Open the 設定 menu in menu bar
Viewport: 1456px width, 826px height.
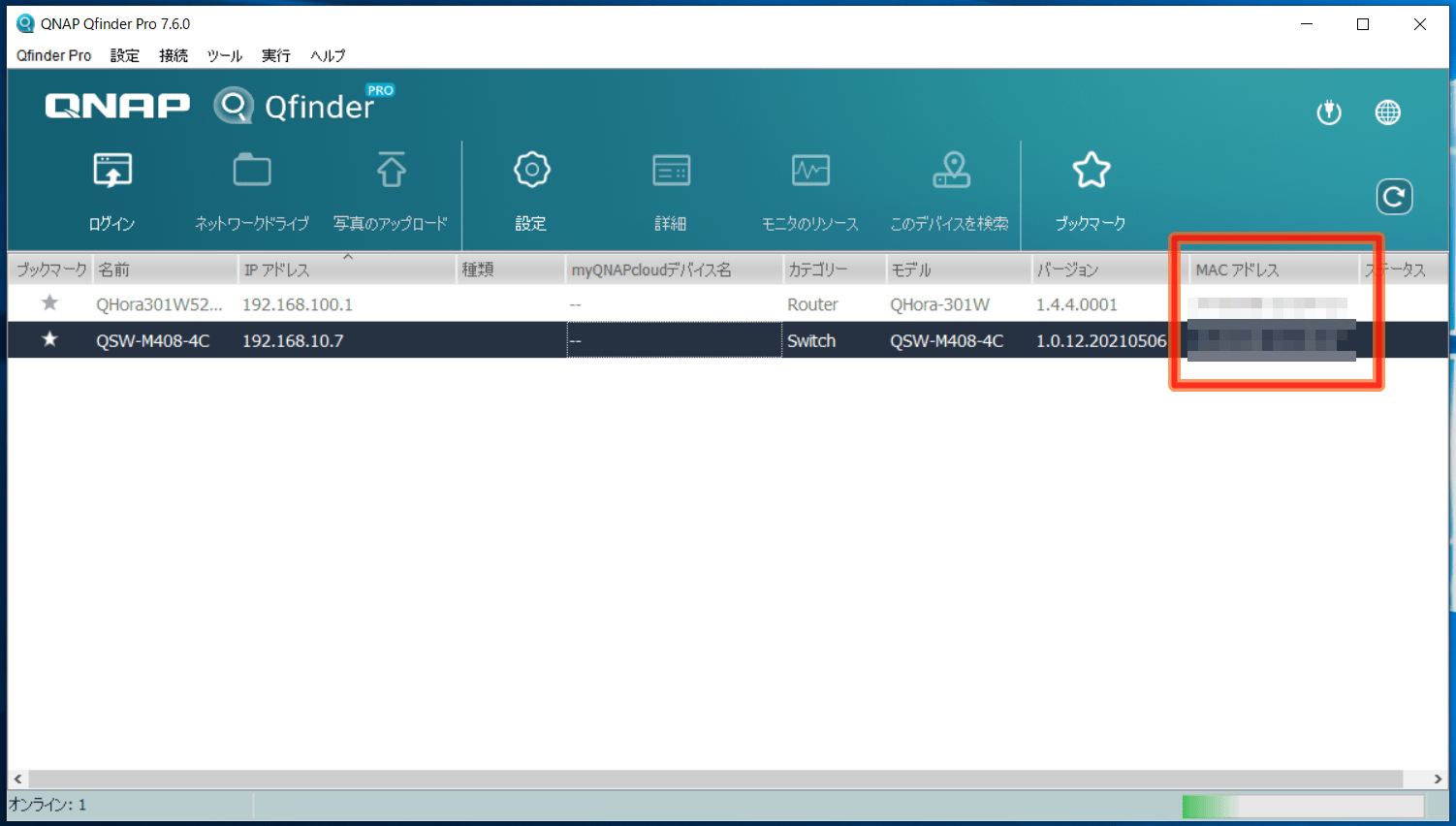click(125, 55)
